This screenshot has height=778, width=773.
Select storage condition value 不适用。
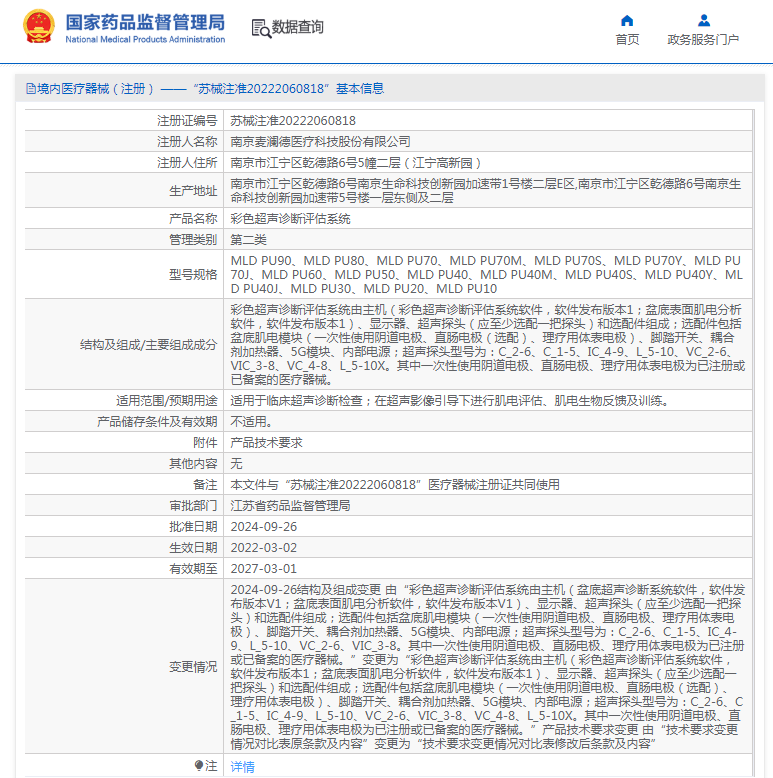point(251,422)
